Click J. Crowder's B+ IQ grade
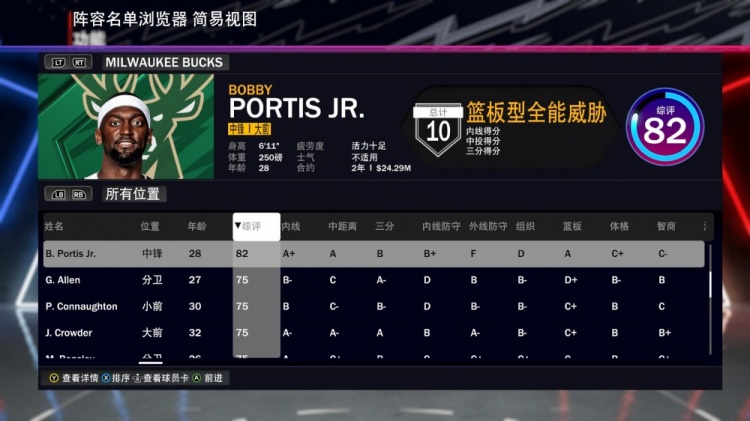The width and height of the screenshot is (750, 421). click(664, 332)
